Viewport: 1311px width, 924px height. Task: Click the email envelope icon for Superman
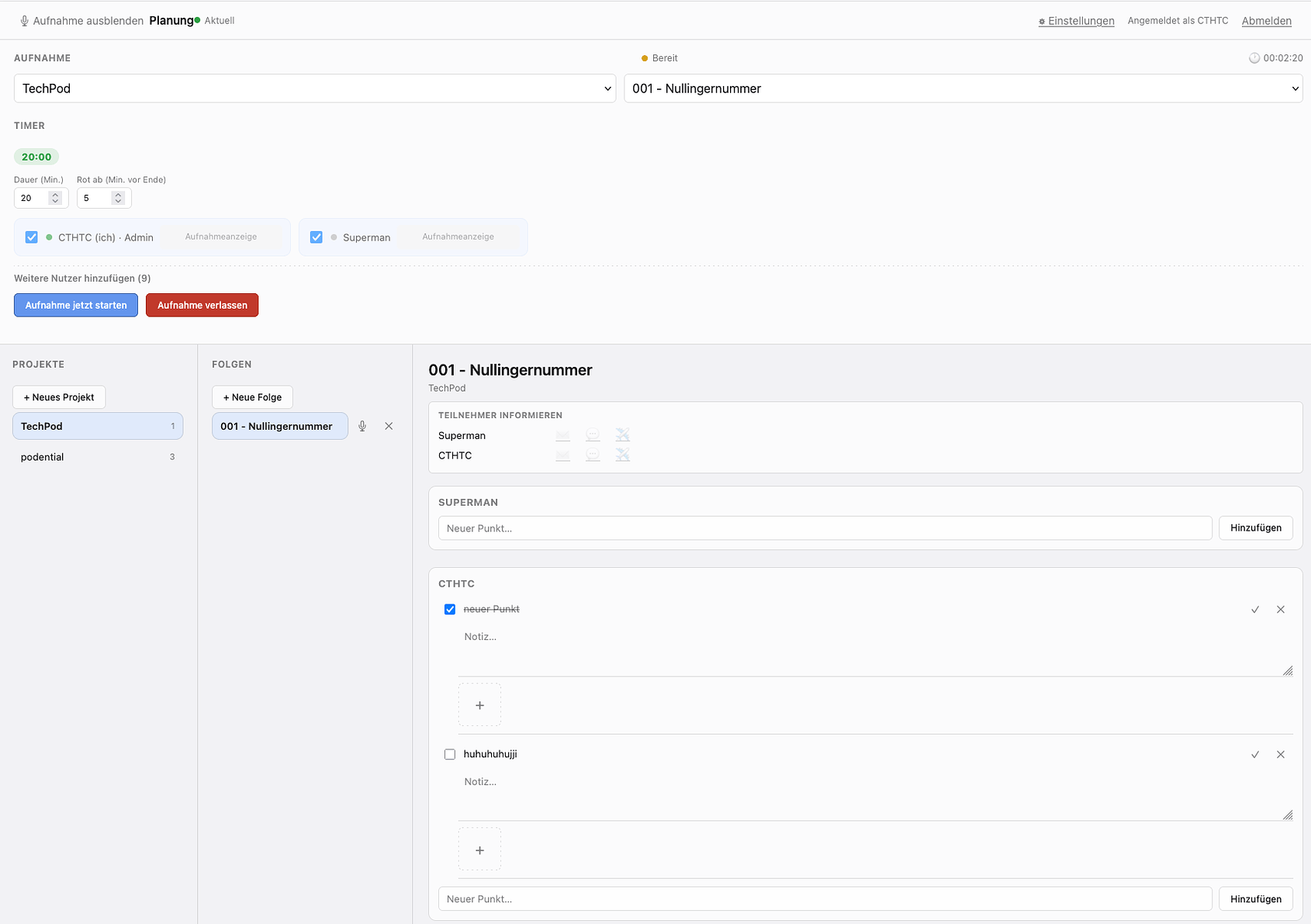pyautogui.click(x=563, y=435)
